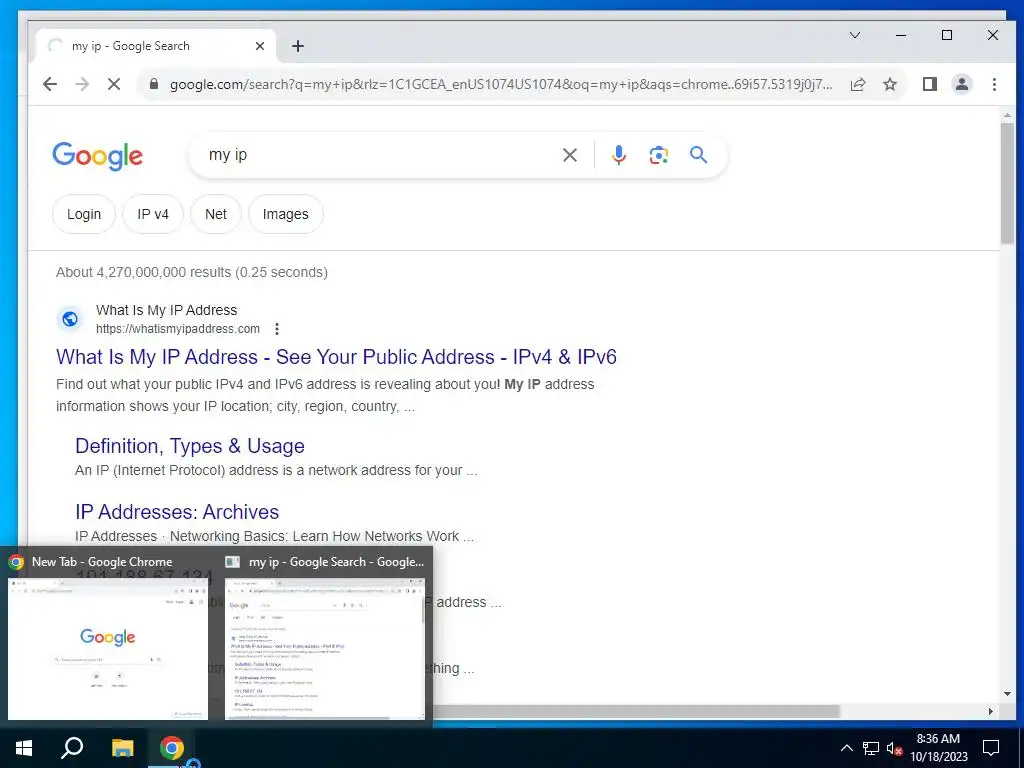Click the What Is My IP Address favicon
The height and width of the screenshot is (768, 1024).
coord(70,319)
